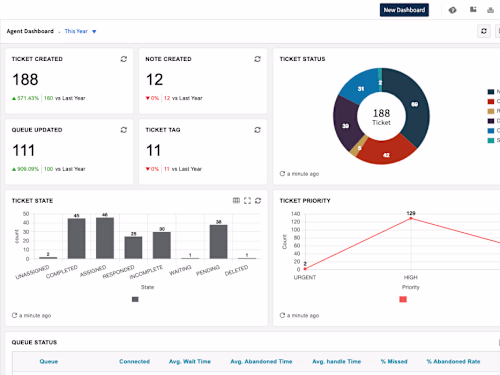Image resolution: width=500 pixels, height=375 pixels.
Task: Sort by Queue column header
Action: click(x=49, y=361)
